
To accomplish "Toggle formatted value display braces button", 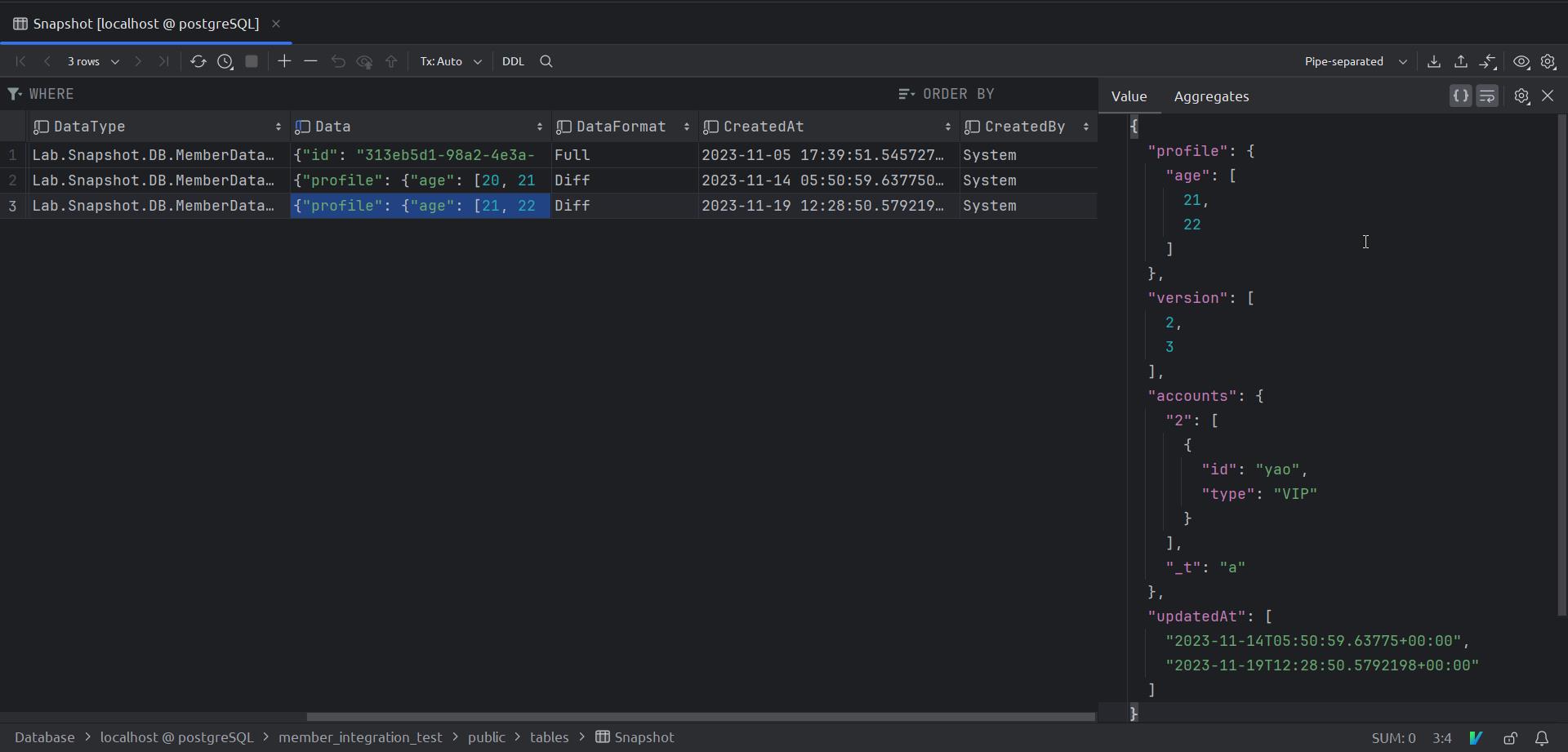I will pos(1460,96).
